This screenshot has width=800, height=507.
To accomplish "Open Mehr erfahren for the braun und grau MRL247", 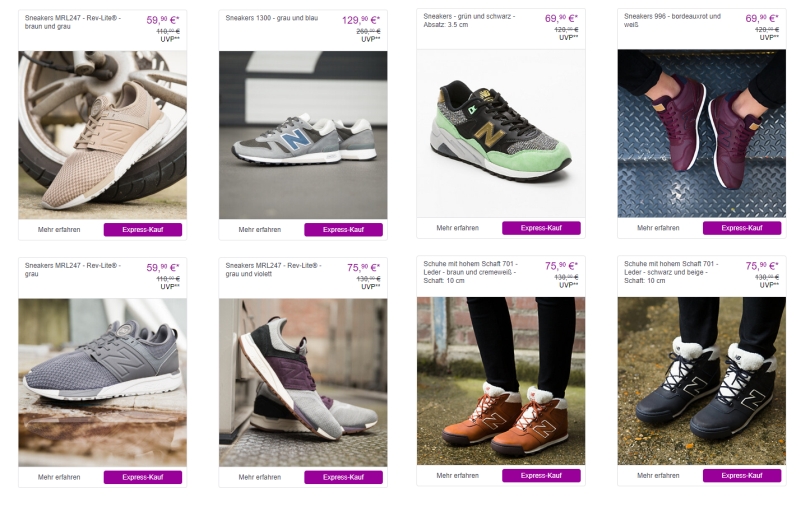I will [59, 229].
